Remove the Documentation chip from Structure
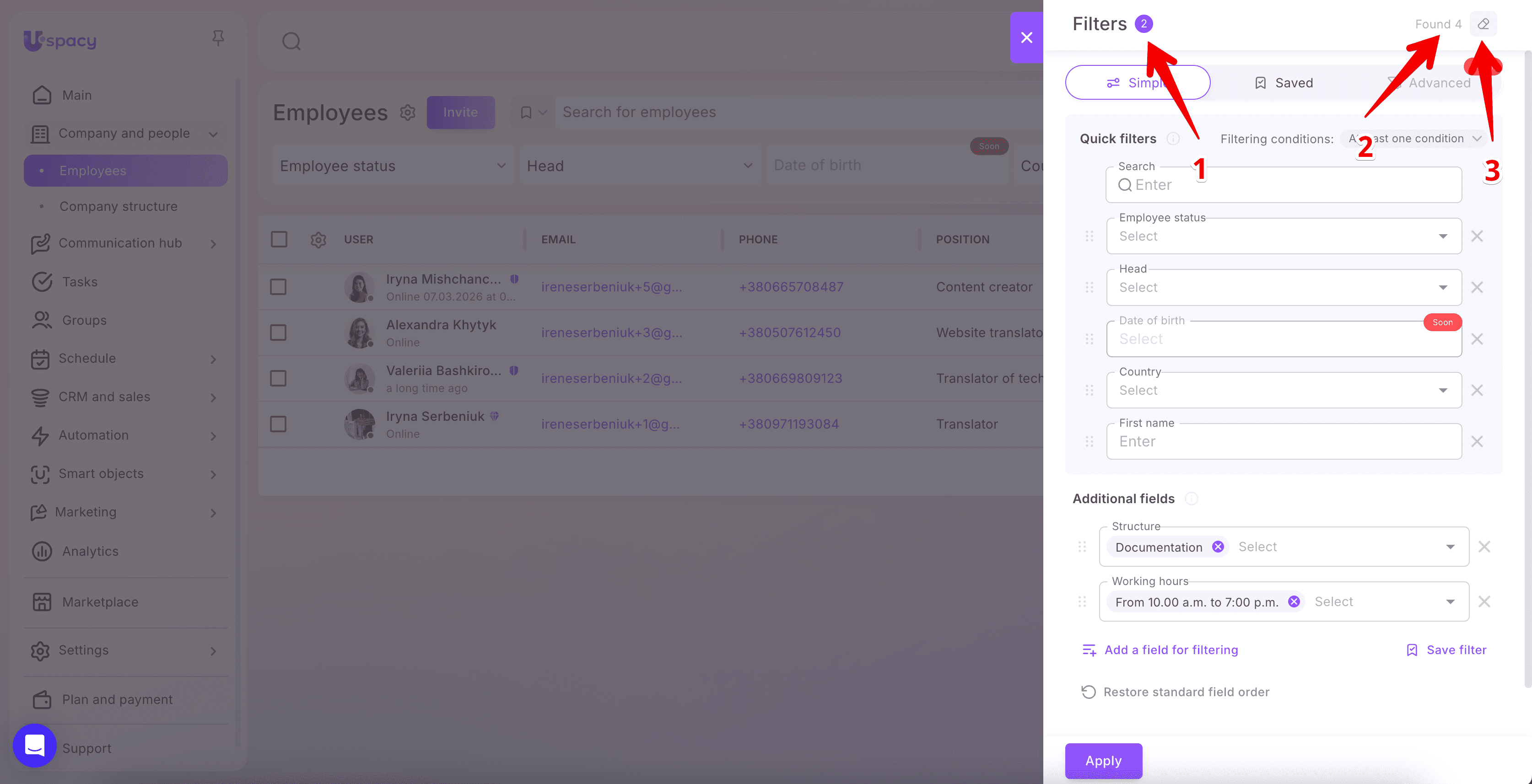The width and height of the screenshot is (1532, 784). (x=1218, y=547)
